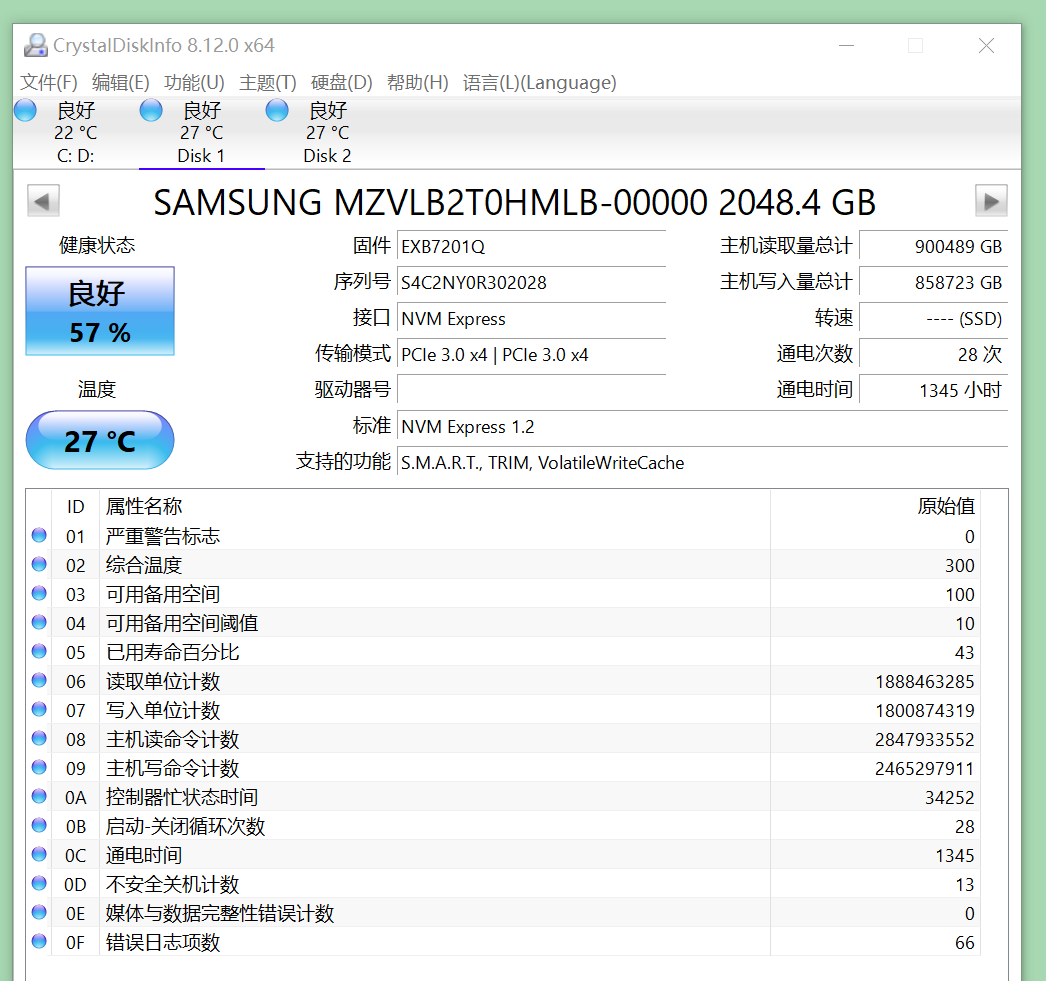Select raw value 2847933552 for 主机读命令计数
Image resolution: width=1046 pixels, height=981 pixels.
tap(925, 740)
